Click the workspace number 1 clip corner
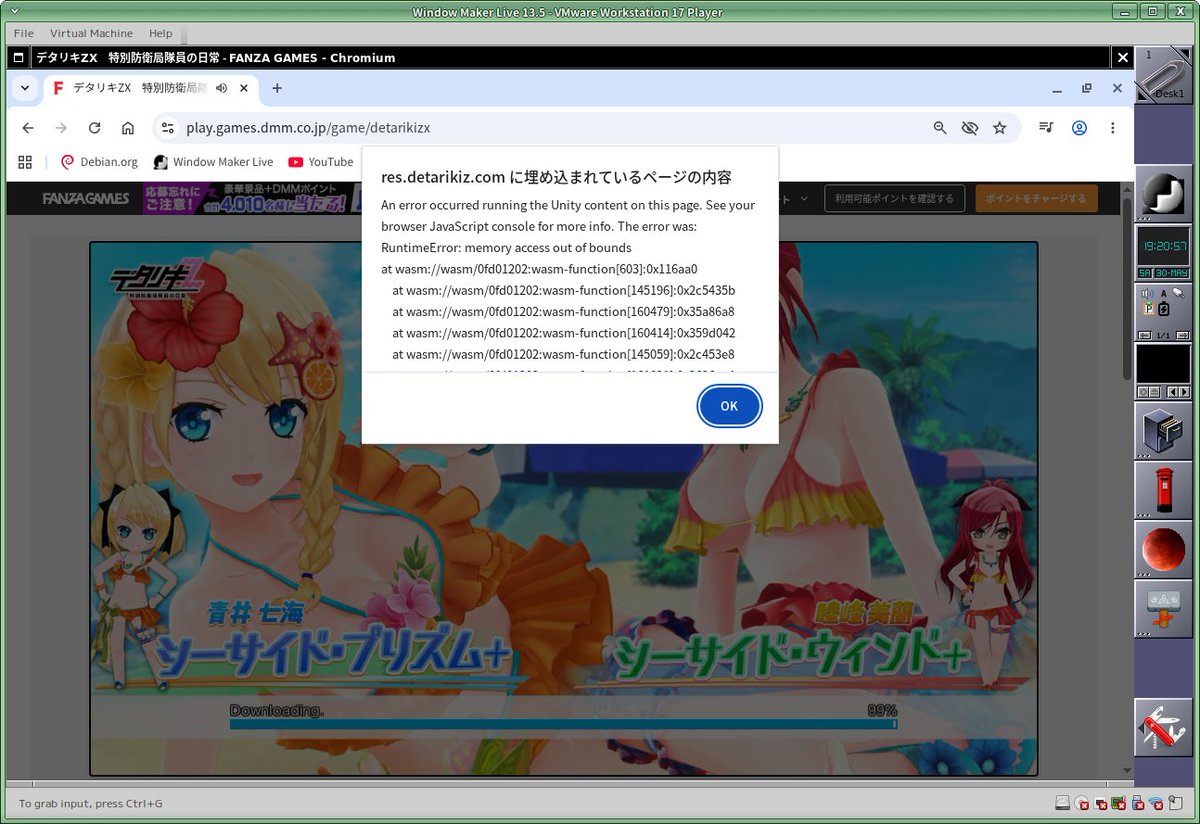 [1148, 56]
